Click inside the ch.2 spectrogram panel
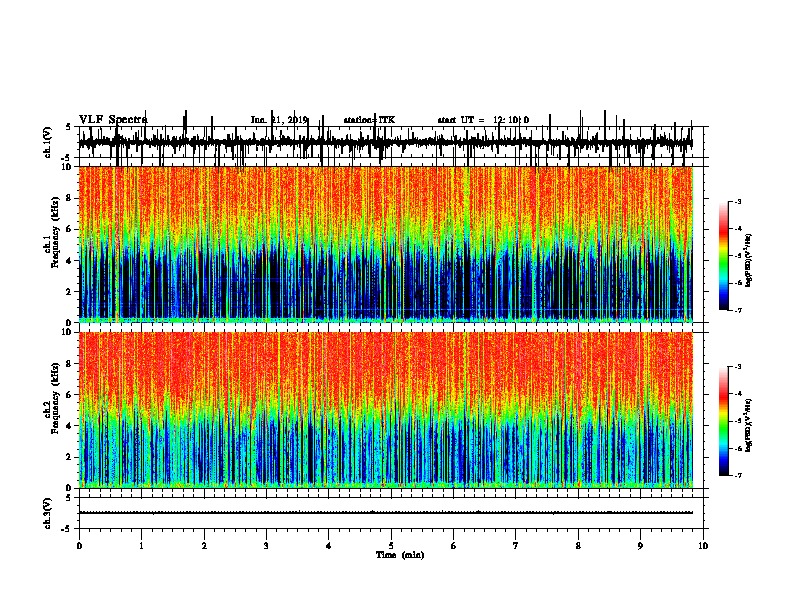This screenshot has height=612, width=792. pos(385,410)
